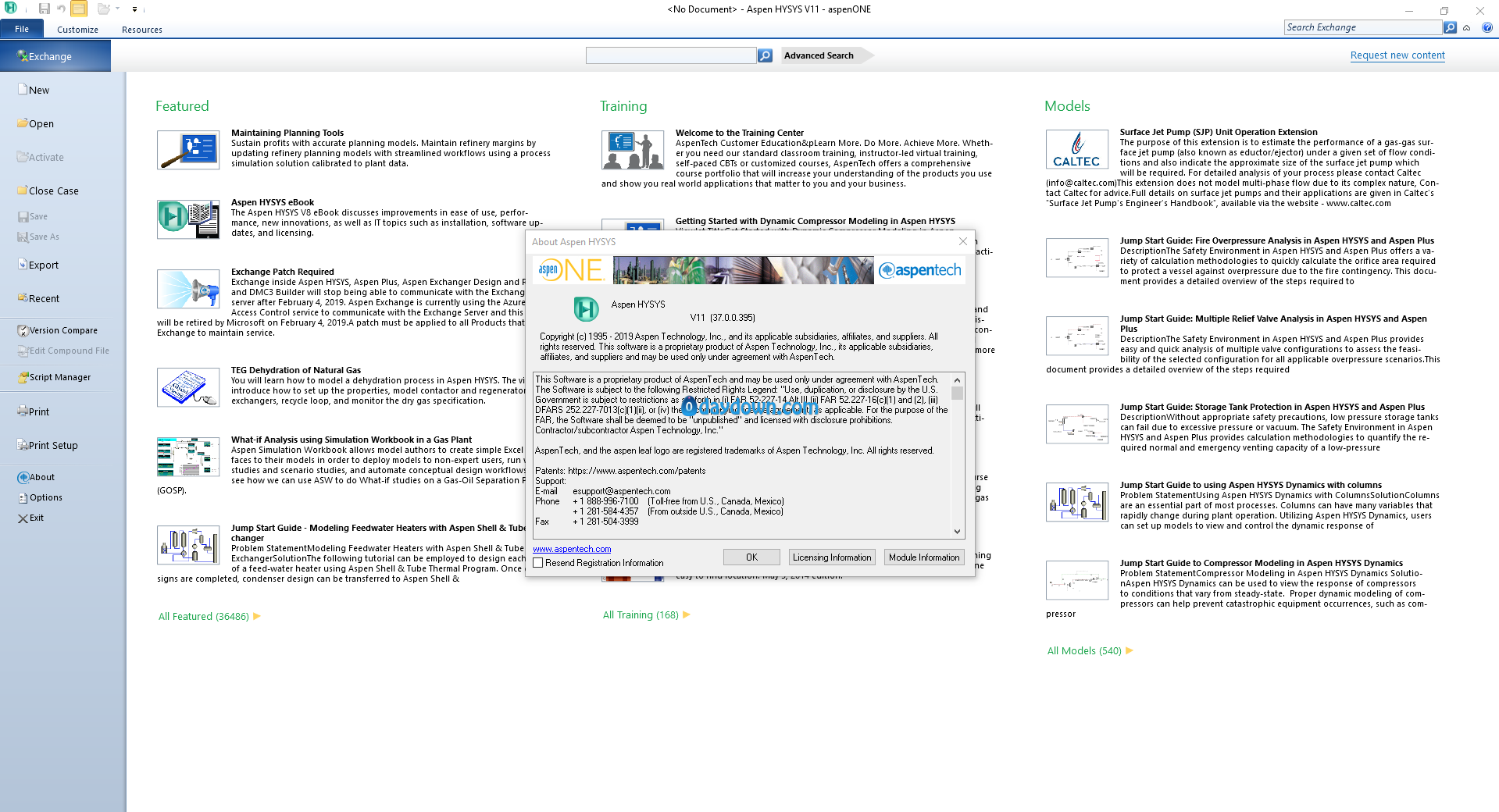Click OK in the About dialog
The image size is (1499, 812).
click(751, 557)
